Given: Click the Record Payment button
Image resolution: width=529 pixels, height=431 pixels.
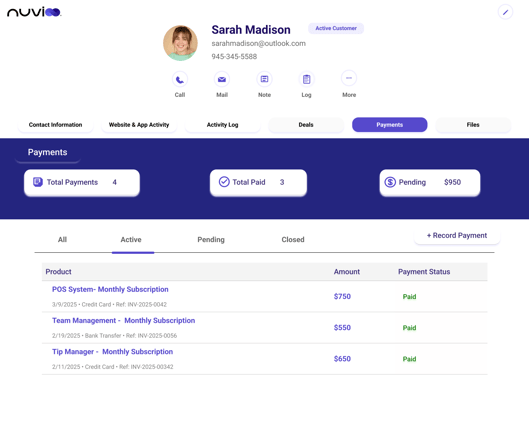Looking at the screenshot, I should pos(457,235).
